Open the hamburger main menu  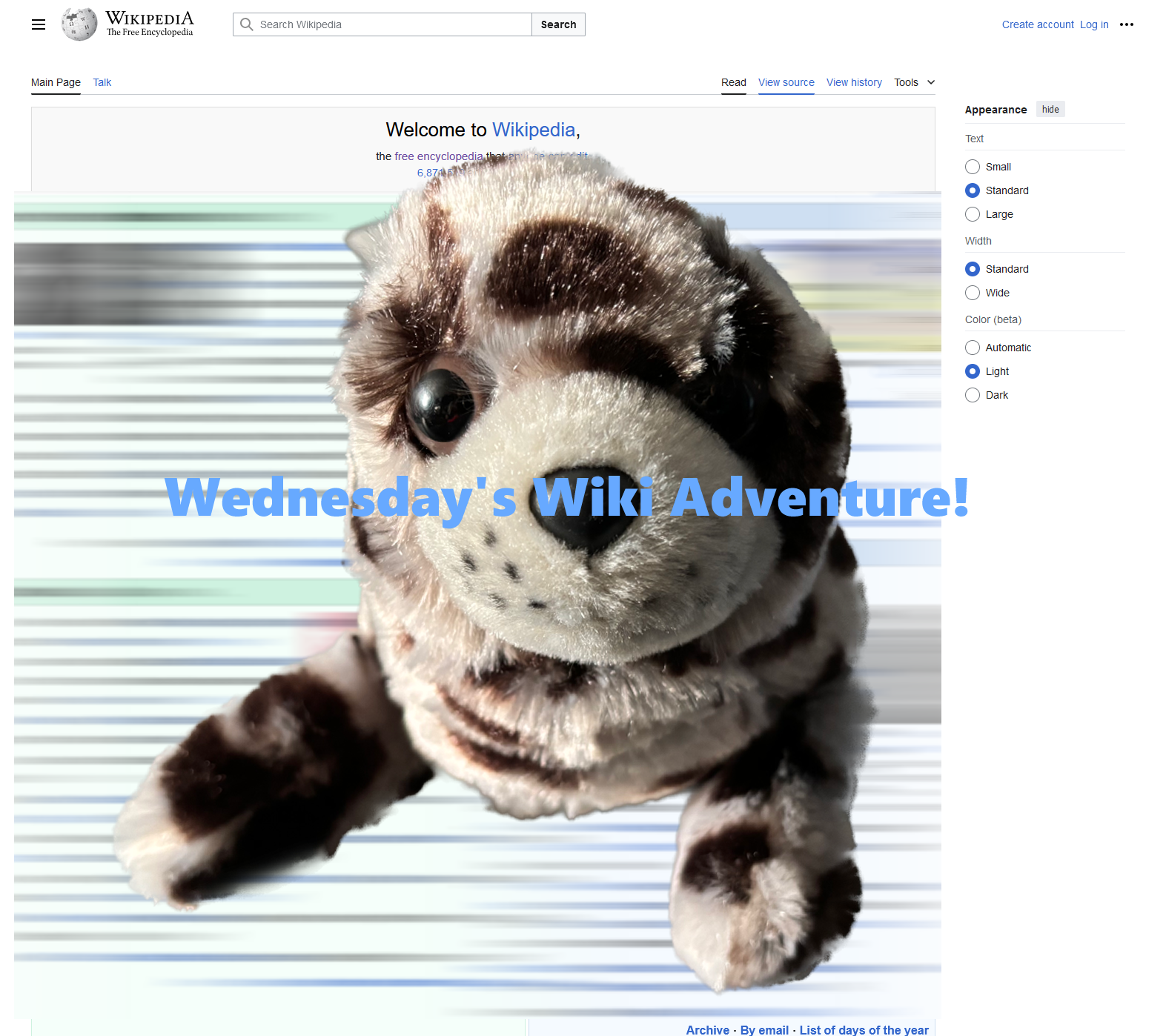click(x=39, y=24)
